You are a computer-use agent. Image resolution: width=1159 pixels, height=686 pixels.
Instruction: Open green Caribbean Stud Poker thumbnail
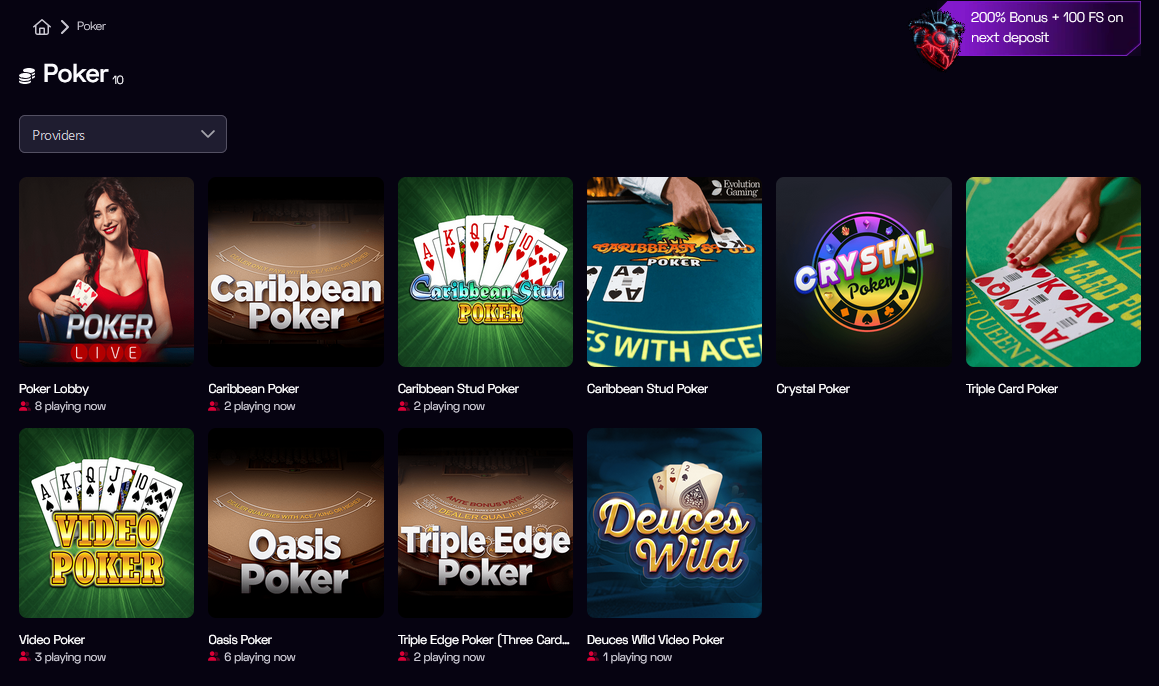[485, 271]
